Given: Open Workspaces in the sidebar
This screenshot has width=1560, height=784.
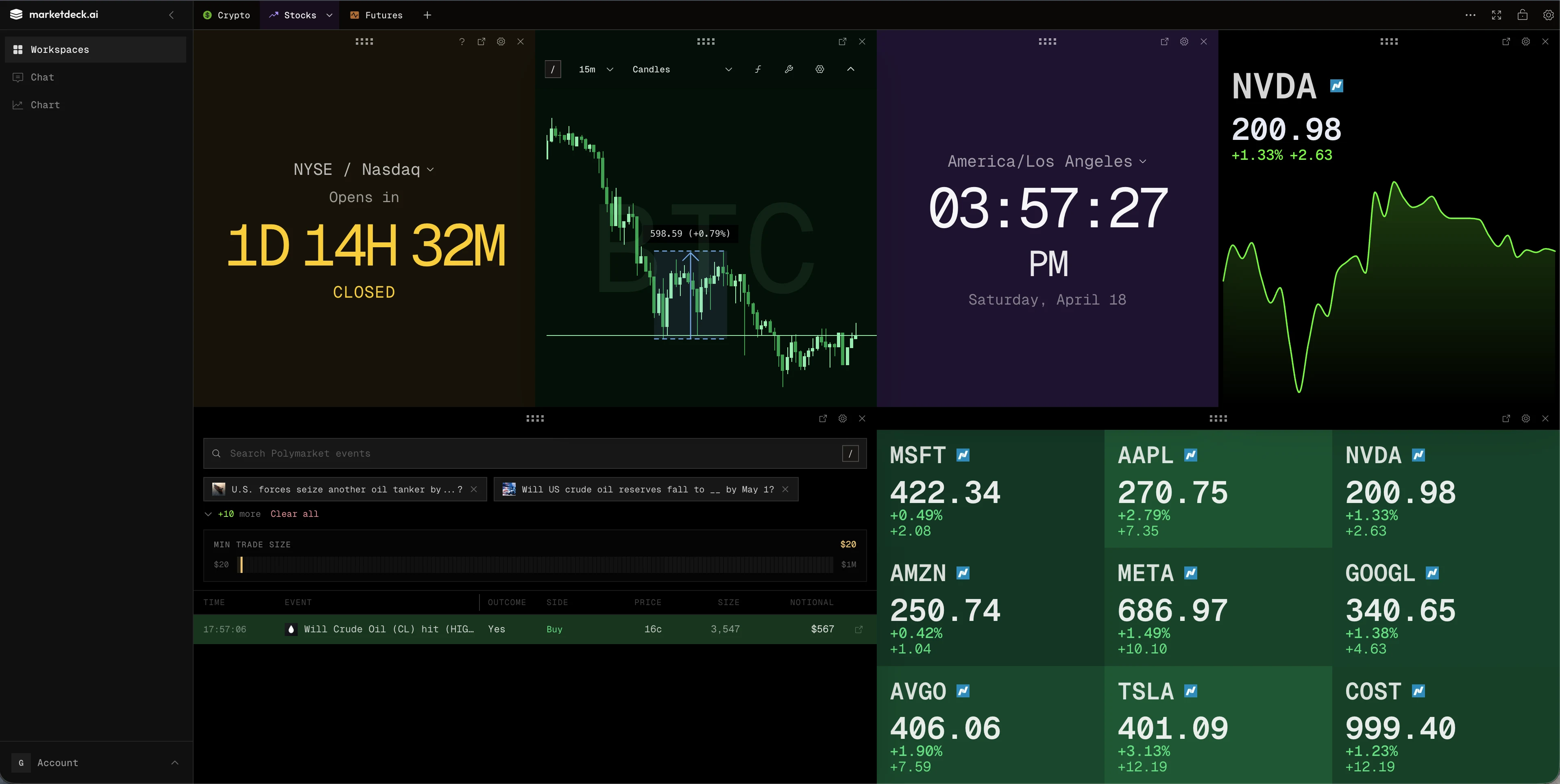Looking at the screenshot, I should tap(96, 50).
